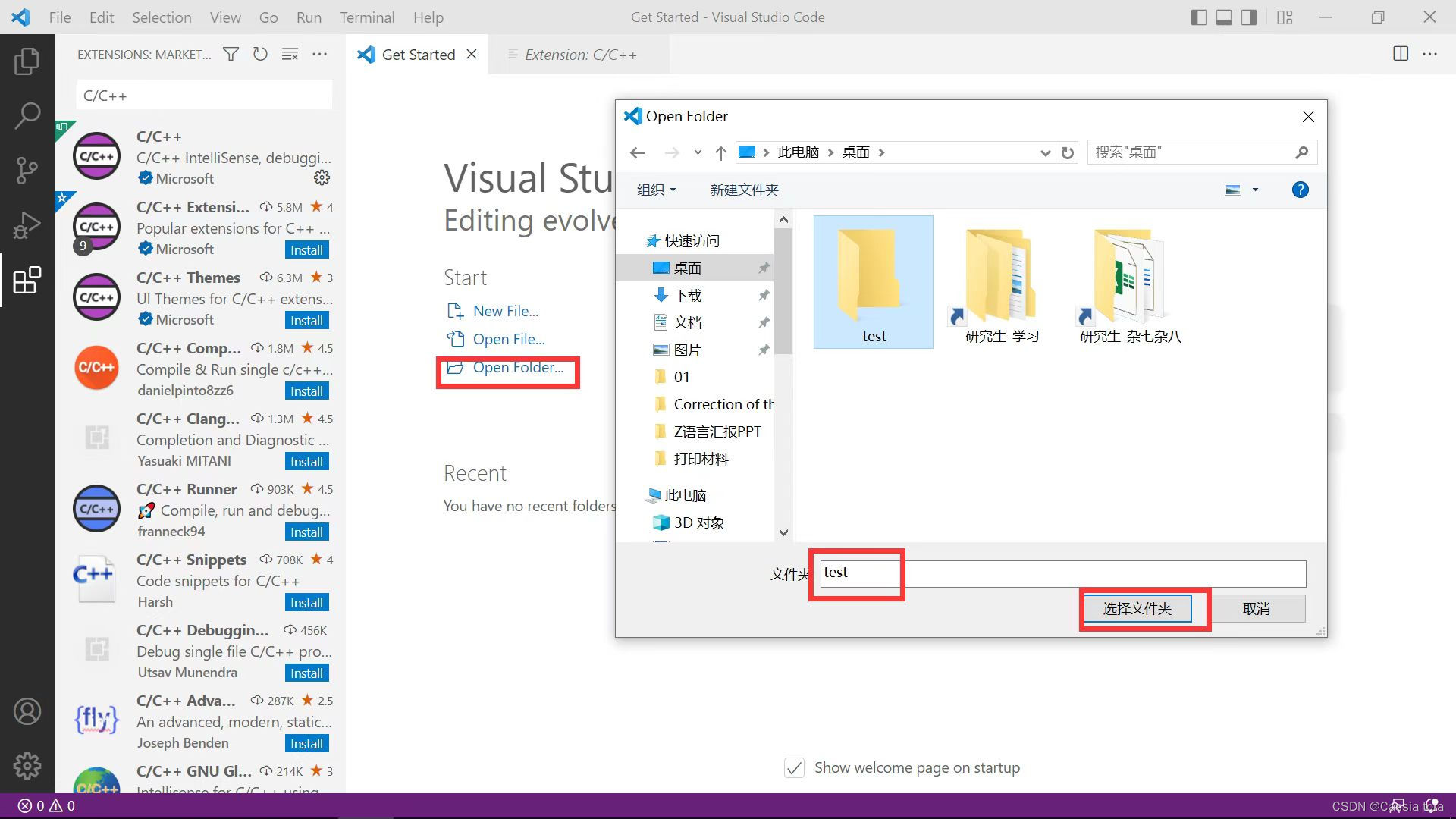Image resolution: width=1456 pixels, height=819 pixels.
Task: Click the 搜索"桌面" search field
Action: tap(1203, 152)
